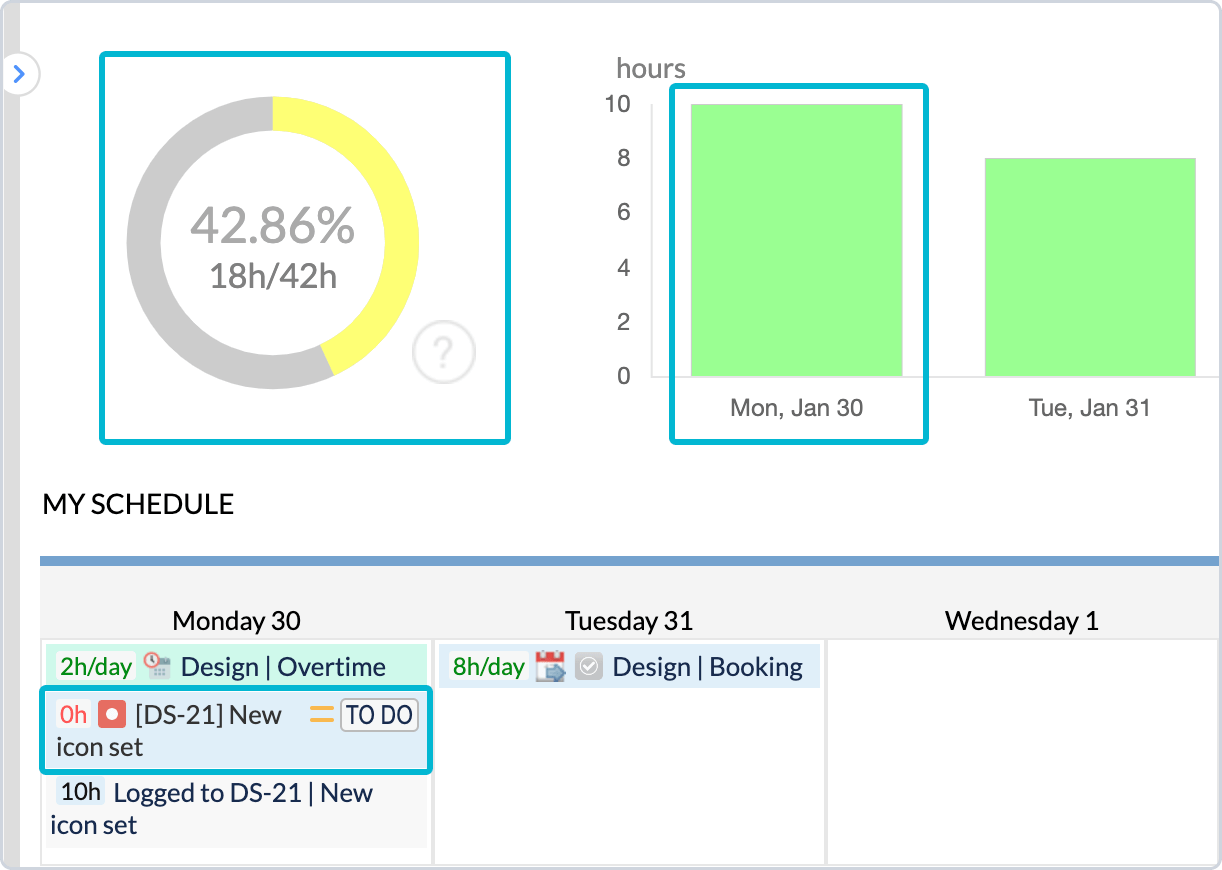Open the Design | Overtime entry
Screen dimensions: 1222x870
(282, 667)
